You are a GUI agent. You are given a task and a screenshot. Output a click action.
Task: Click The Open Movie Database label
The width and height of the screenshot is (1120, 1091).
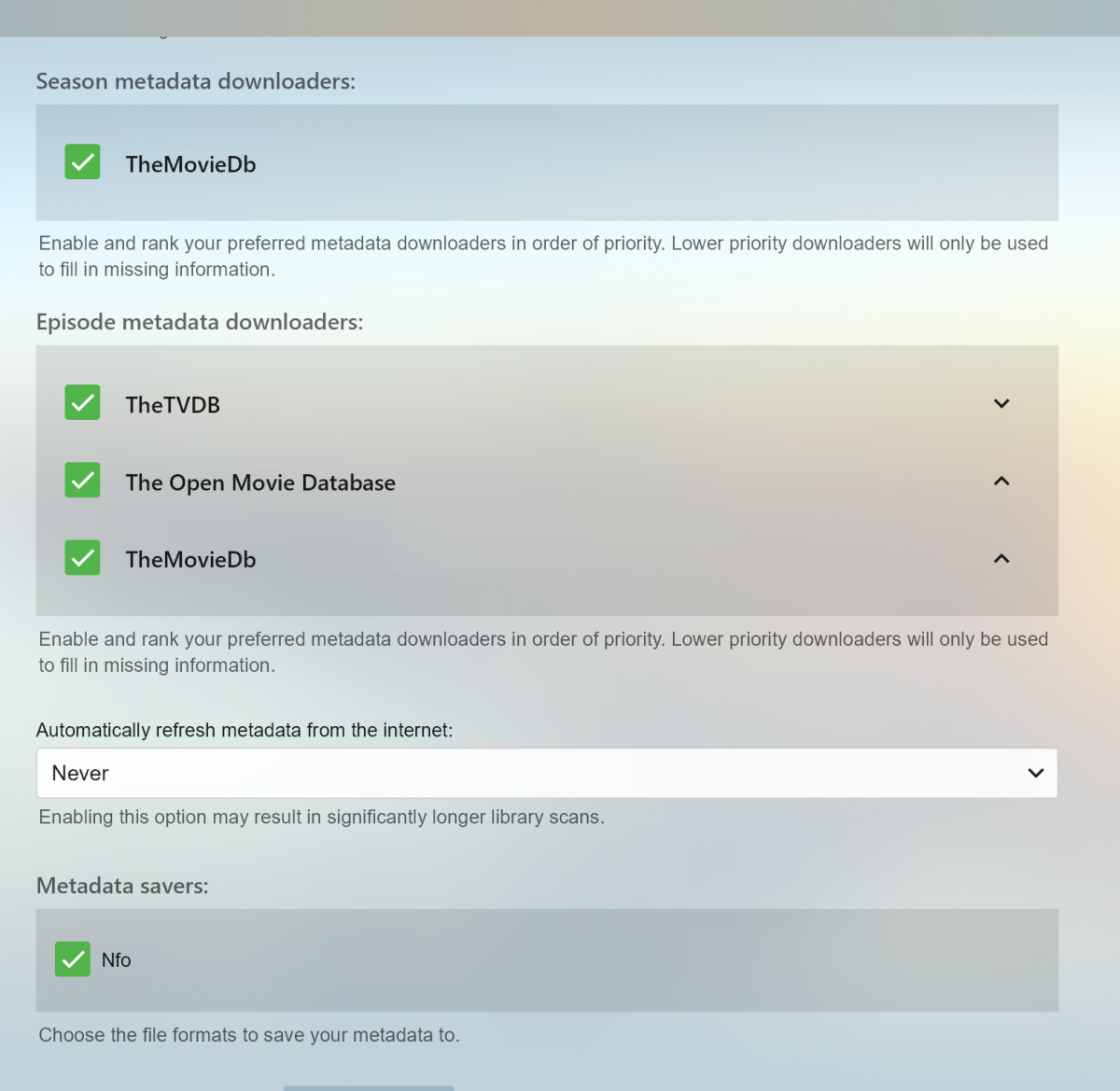[x=260, y=483]
